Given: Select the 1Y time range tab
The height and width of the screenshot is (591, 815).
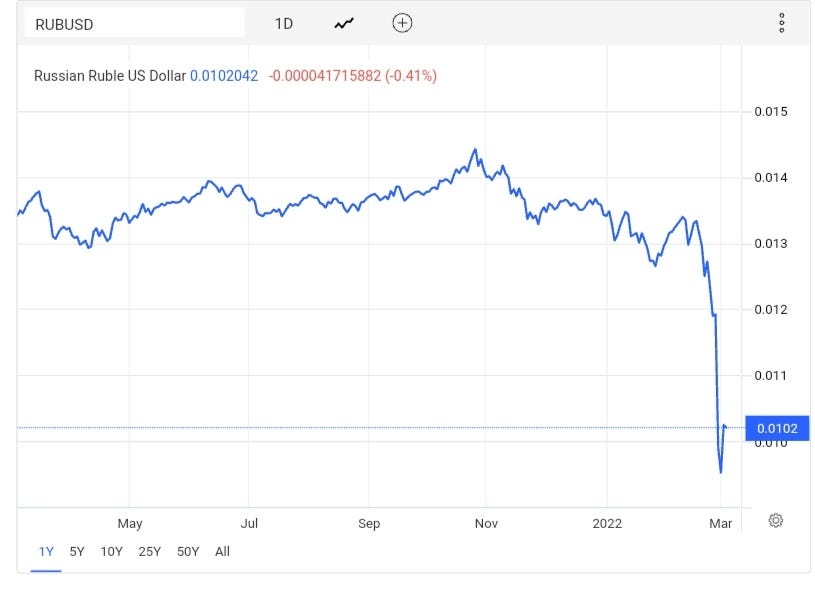Looking at the screenshot, I should 46,551.
